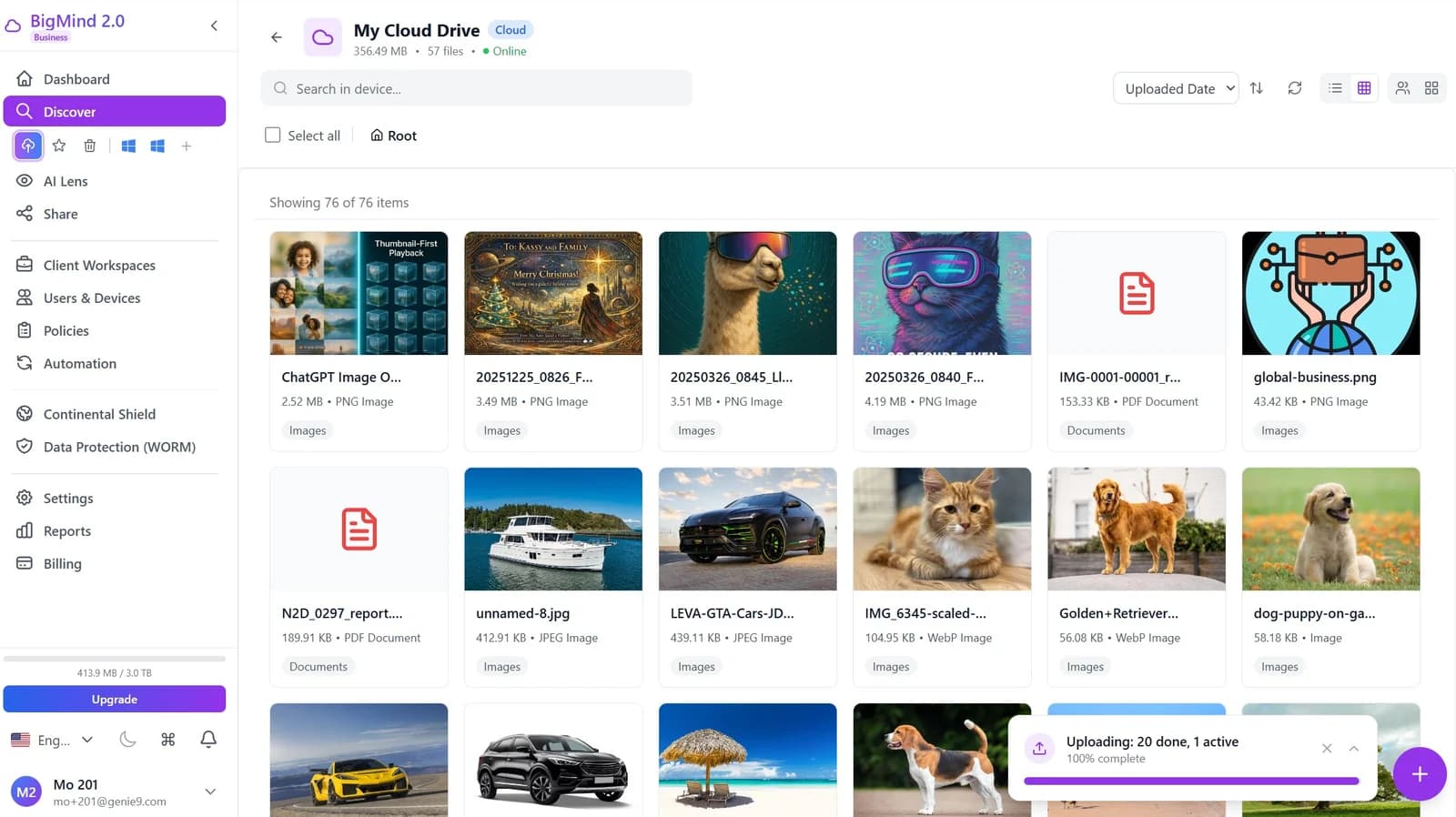Image resolution: width=1456 pixels, height=817 pixels.
Task: Open the notifications bell
Action: [x=208, y=740]
